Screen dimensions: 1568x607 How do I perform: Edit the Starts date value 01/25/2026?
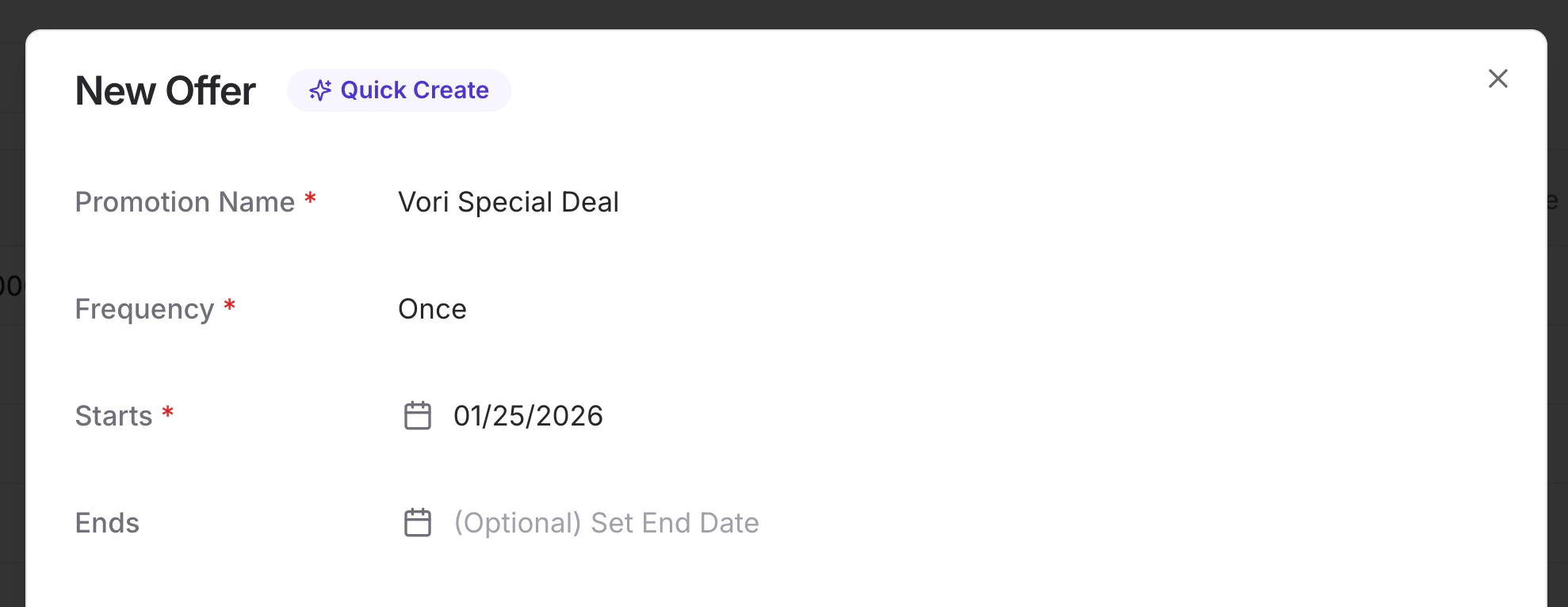(x=528, y=415)
